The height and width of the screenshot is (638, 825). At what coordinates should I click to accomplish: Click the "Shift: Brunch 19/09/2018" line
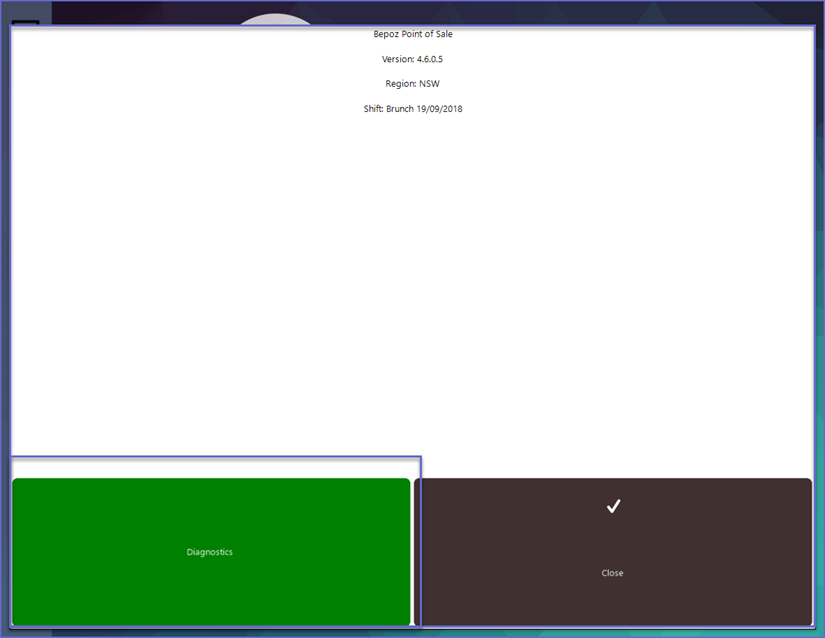412,109
